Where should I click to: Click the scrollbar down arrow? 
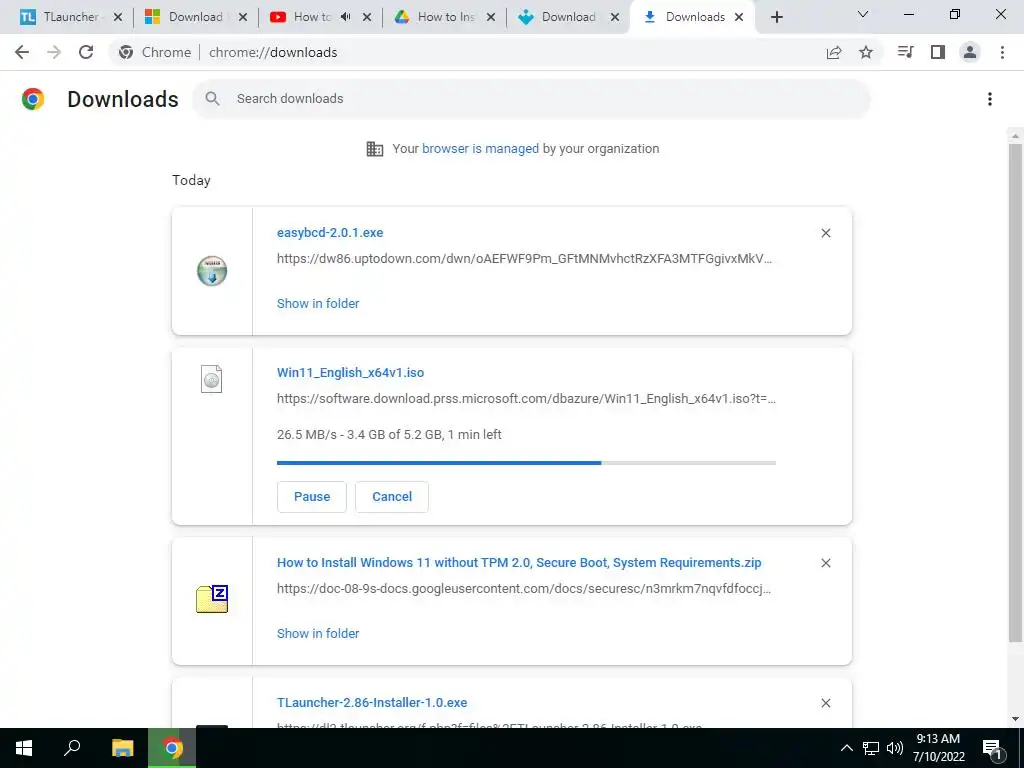coord(1015,719)
